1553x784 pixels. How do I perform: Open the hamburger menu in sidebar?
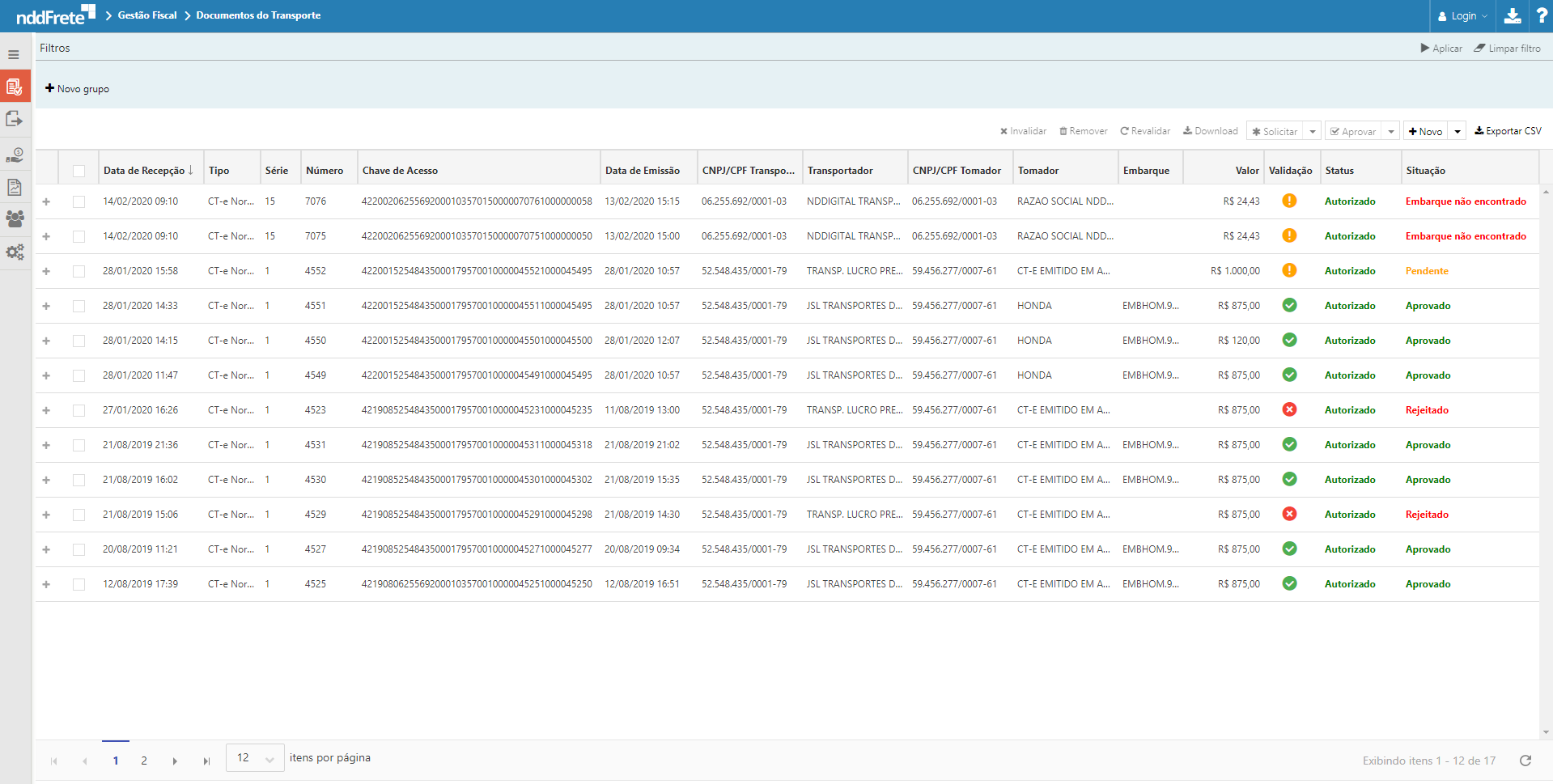14,55
